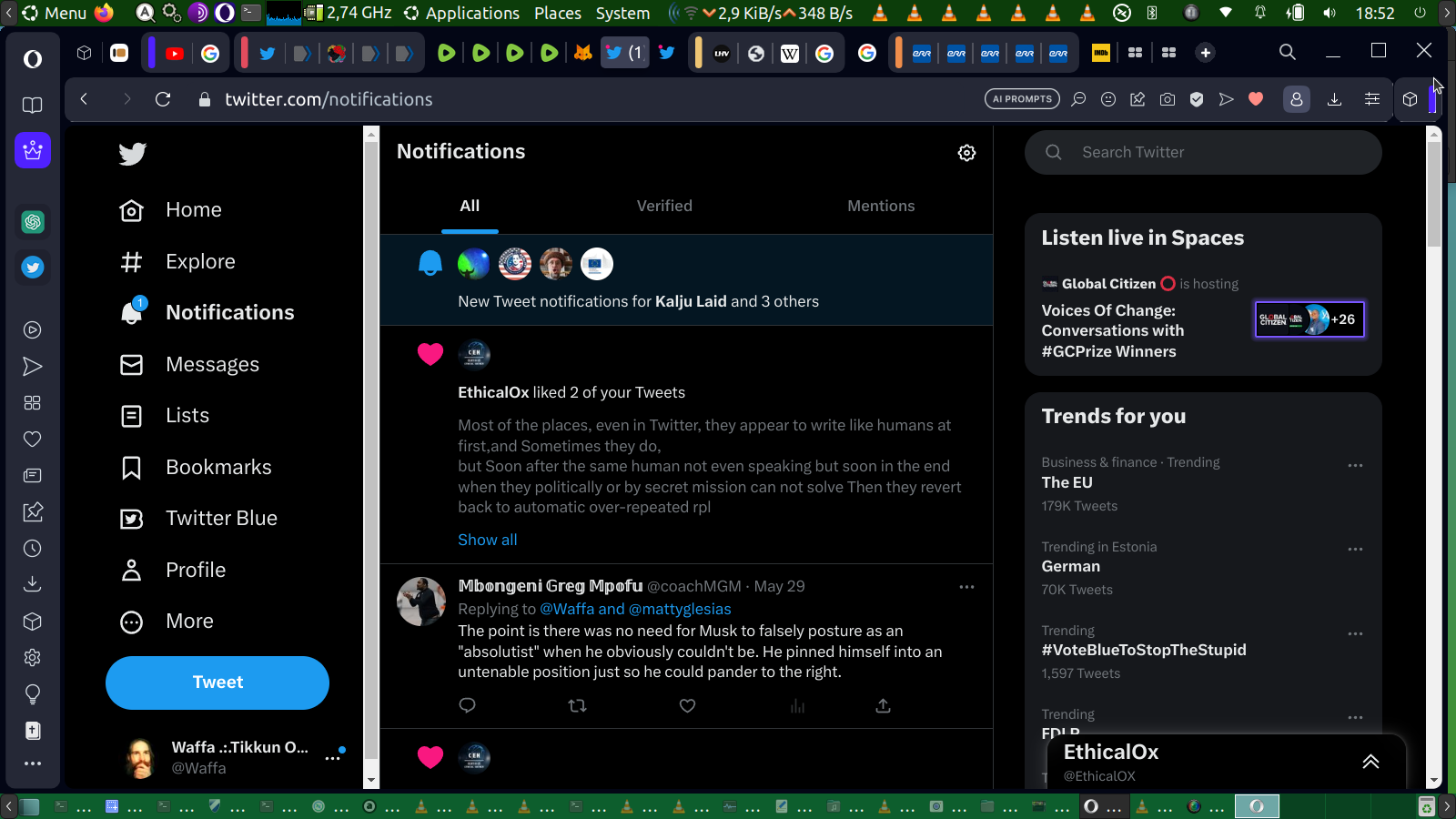The width and height of the screenshot is (1456, 819).
Task: Reply to Mbongeni Greg Mpofu's tweet
Action: [x=468, y=705]
